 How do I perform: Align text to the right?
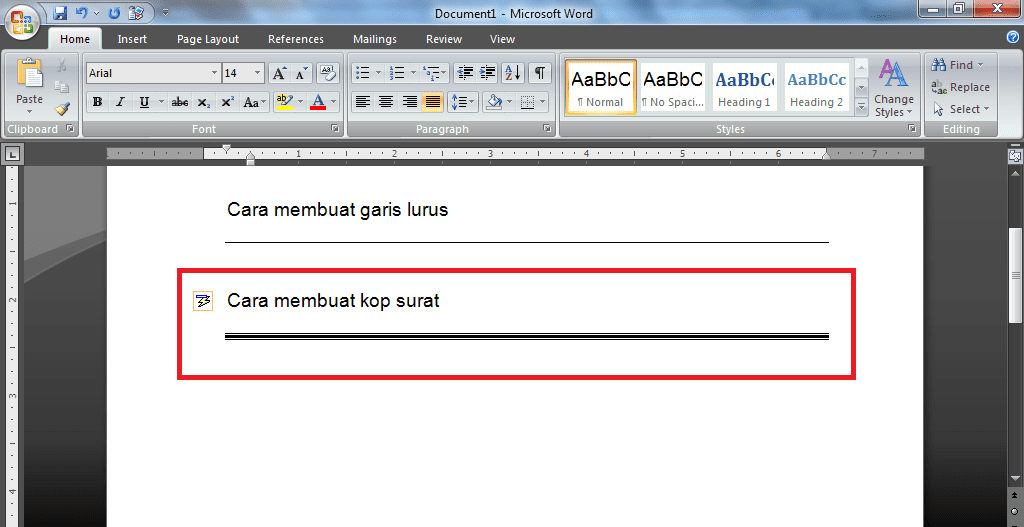(x=409, y=102)
